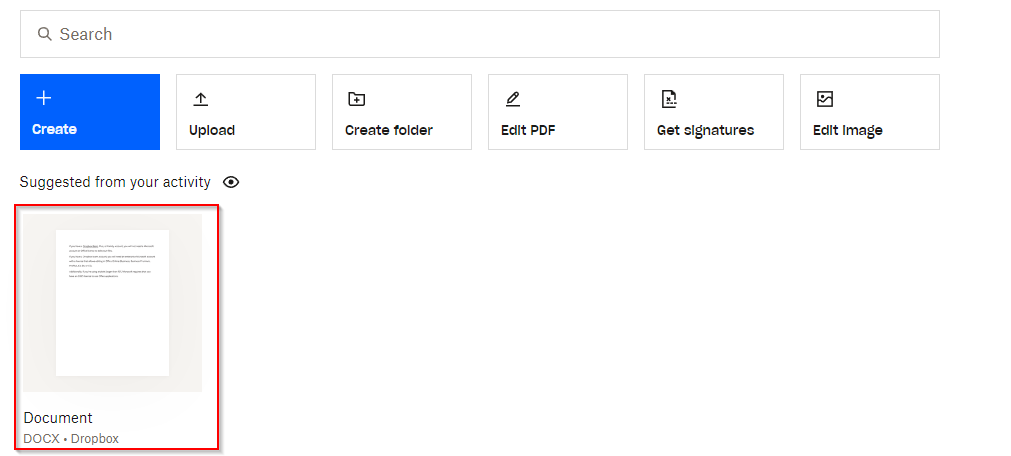This screenshot has height=456, width=1011.
Task: Click the DOCX • Dropbox label
Action: click(x=71, y=439)
